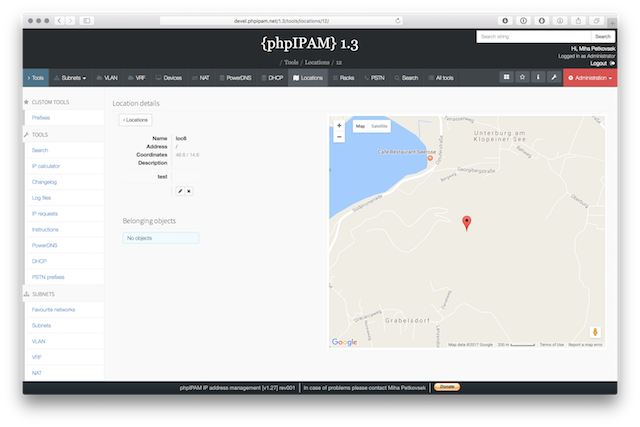Zoom in the map with plus button
Viewport: 640px width, 427px height.
click(340, 126)
